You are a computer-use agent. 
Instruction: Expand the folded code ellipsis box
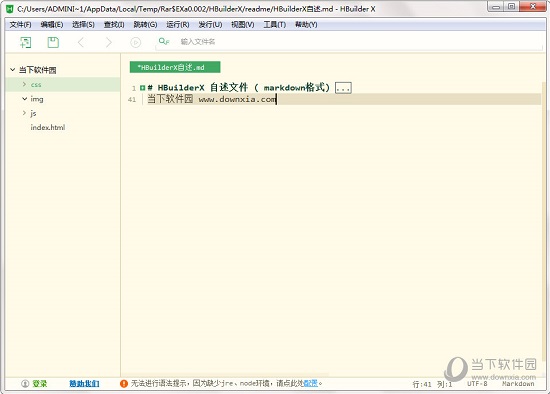click(343, 88)
